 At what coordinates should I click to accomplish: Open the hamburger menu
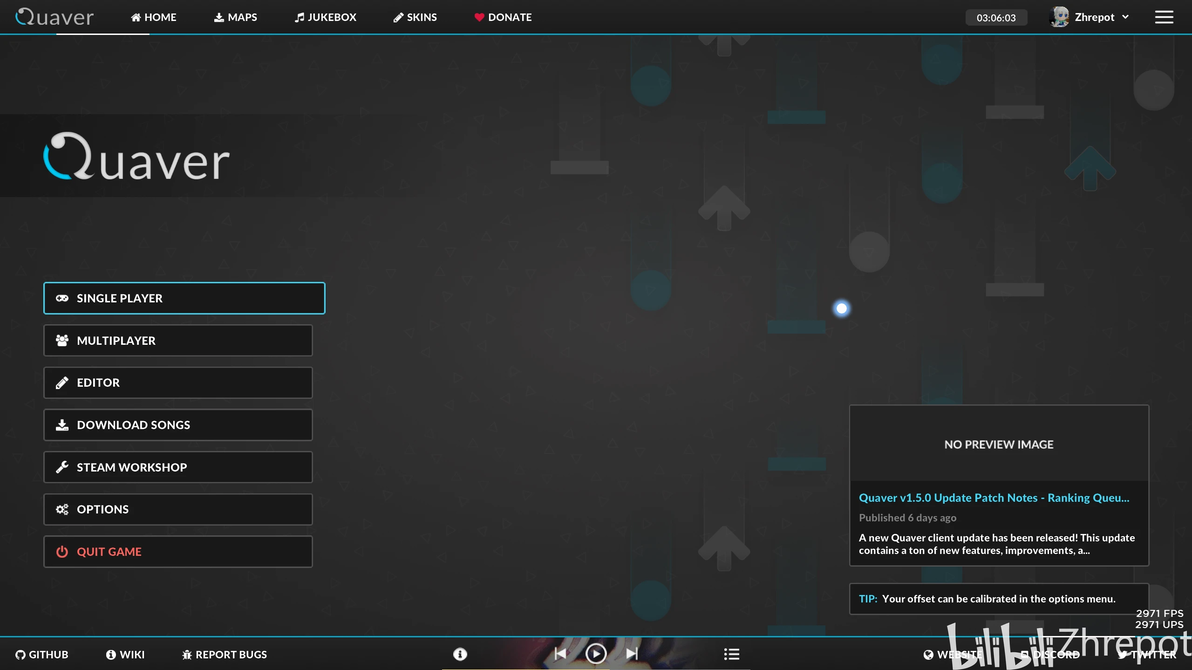[x=1164, y=17]
